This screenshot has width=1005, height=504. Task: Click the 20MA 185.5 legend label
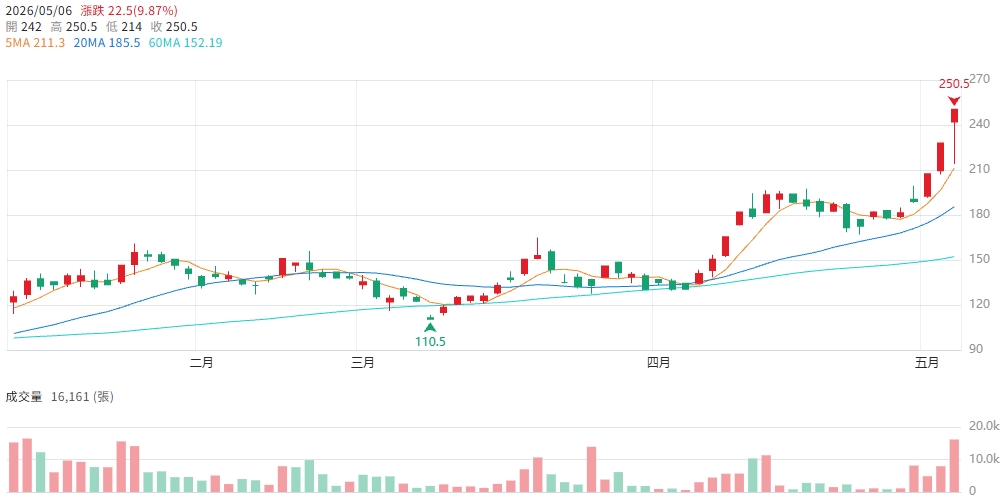[106, 43]
